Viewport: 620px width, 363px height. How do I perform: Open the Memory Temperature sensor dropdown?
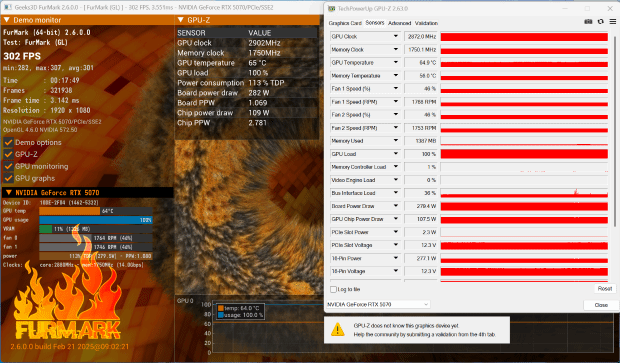[395, 76]
